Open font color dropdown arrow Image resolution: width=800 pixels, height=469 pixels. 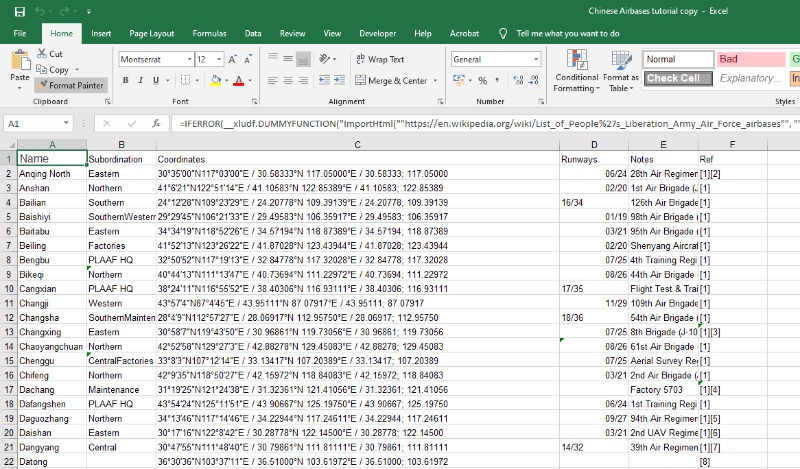click(x=250, y=81)
